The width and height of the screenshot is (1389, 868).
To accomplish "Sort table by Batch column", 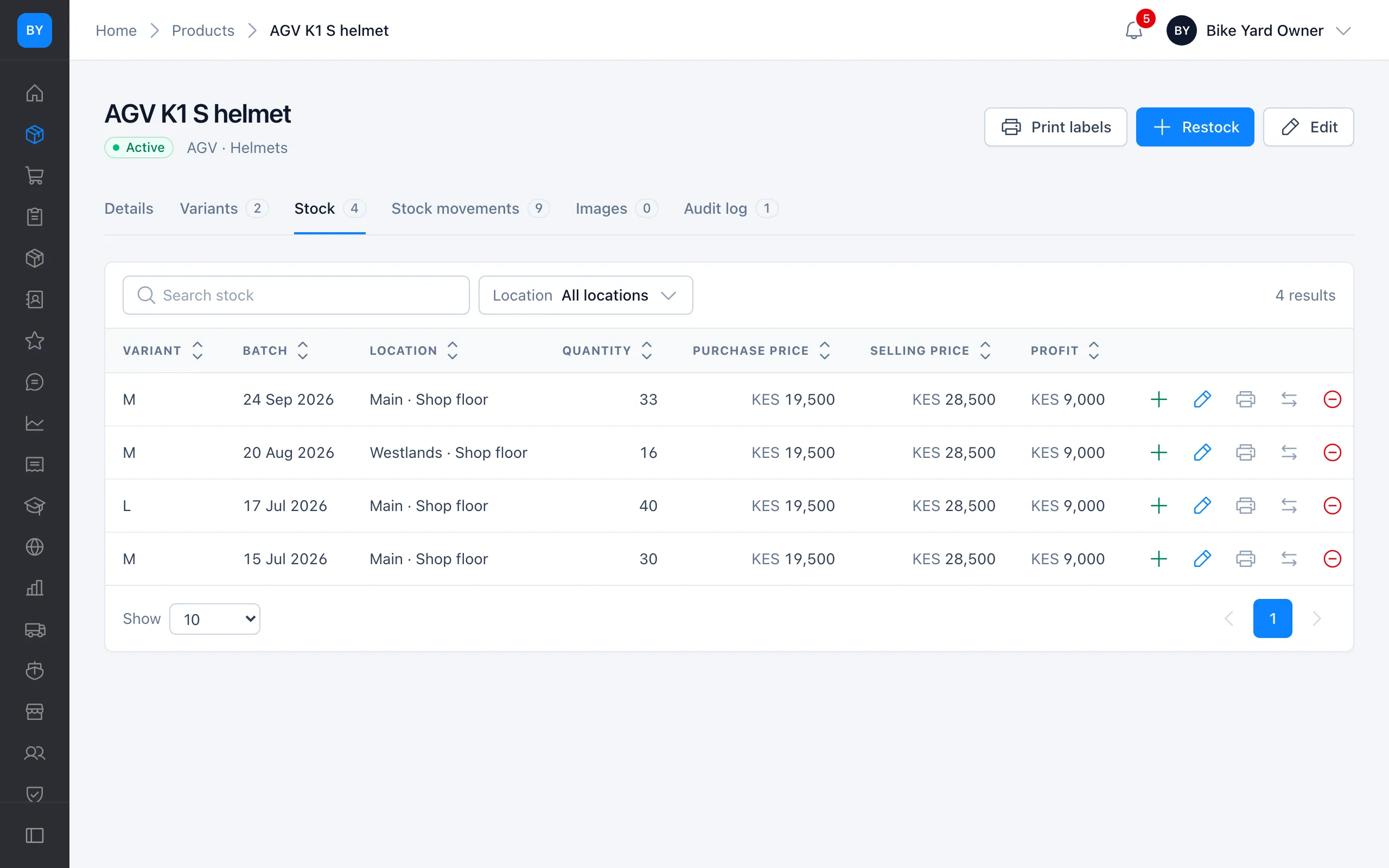I will coord(276,351).
